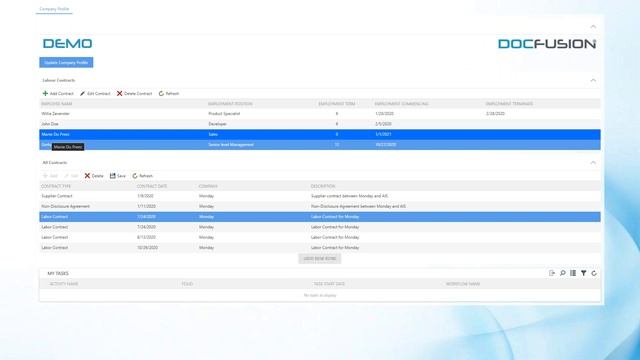The height and width of the screenshot is (360, 640).
Task: Click the search magnifier in My Tasks
Action: click(x=562, y=273)
